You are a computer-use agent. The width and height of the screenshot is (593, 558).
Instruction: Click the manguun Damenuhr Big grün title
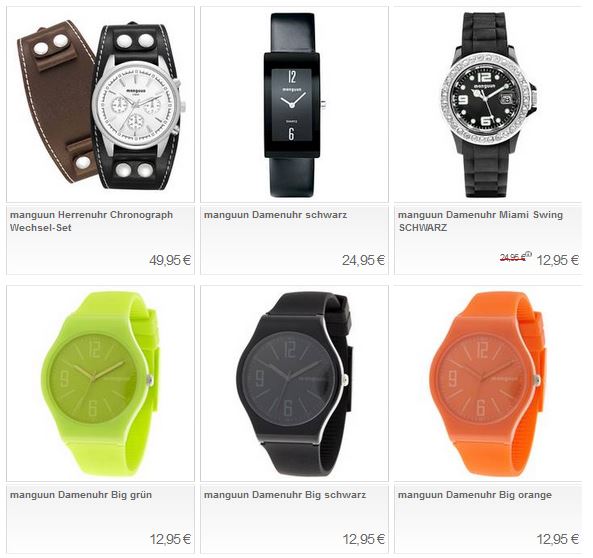[x=81, y=495]
